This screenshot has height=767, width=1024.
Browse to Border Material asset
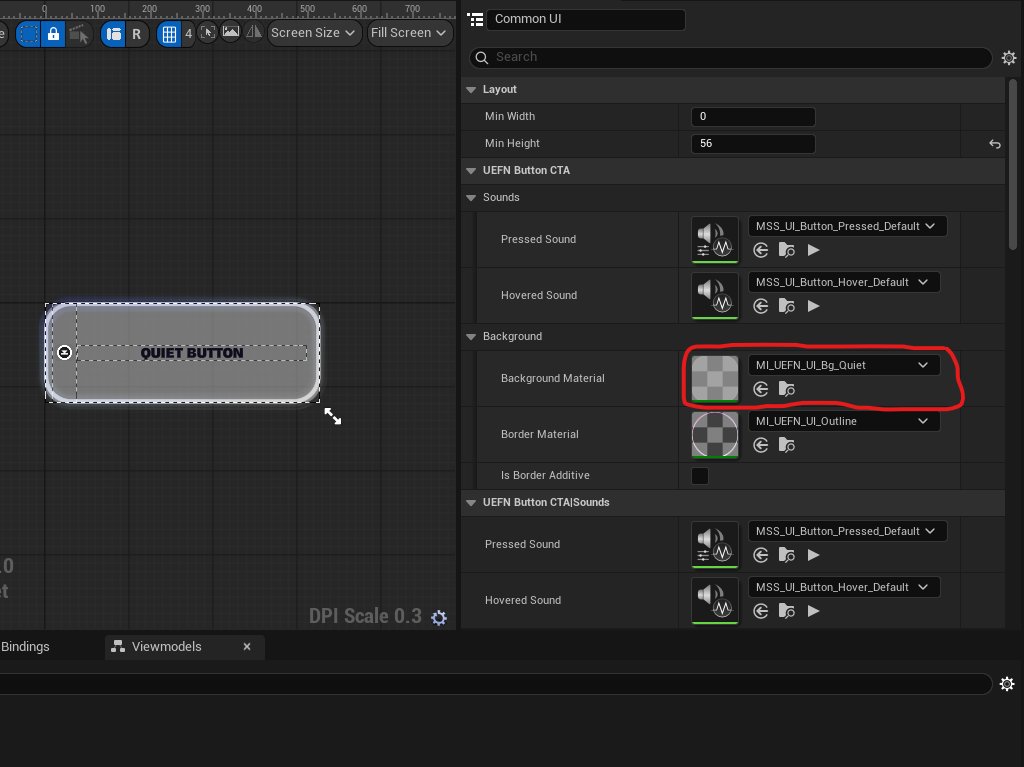(786, 446)
